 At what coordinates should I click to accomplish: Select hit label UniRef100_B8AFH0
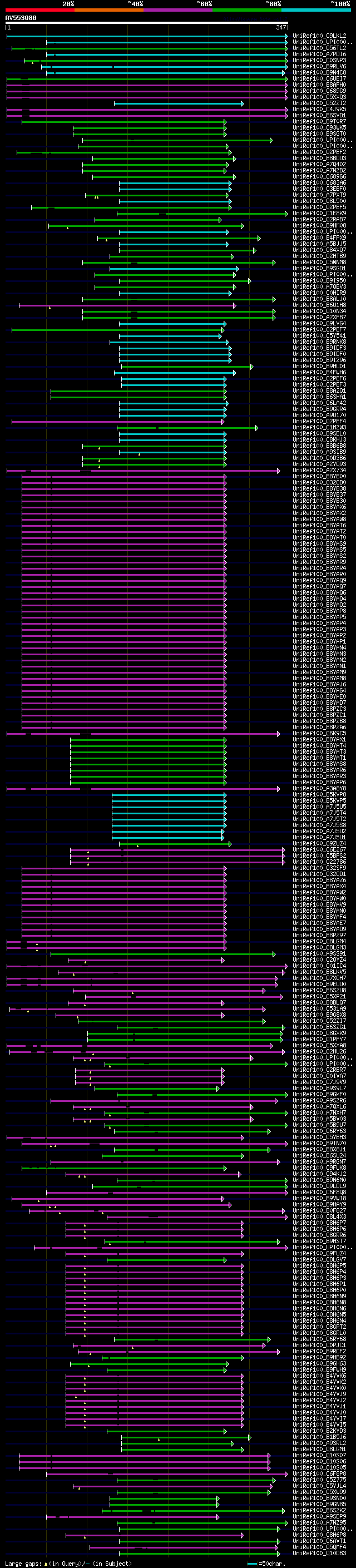point(319,85)
